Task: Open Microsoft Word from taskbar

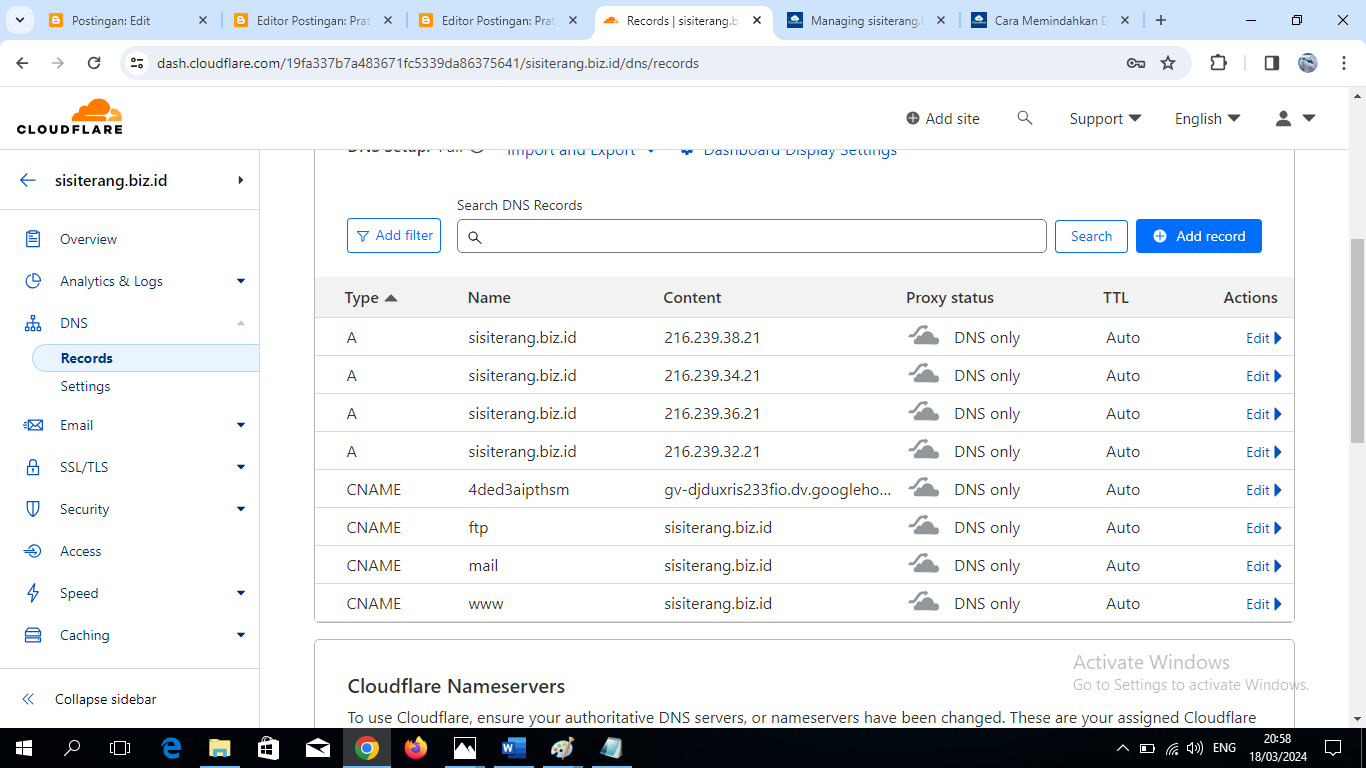Action: pos(513,747)
